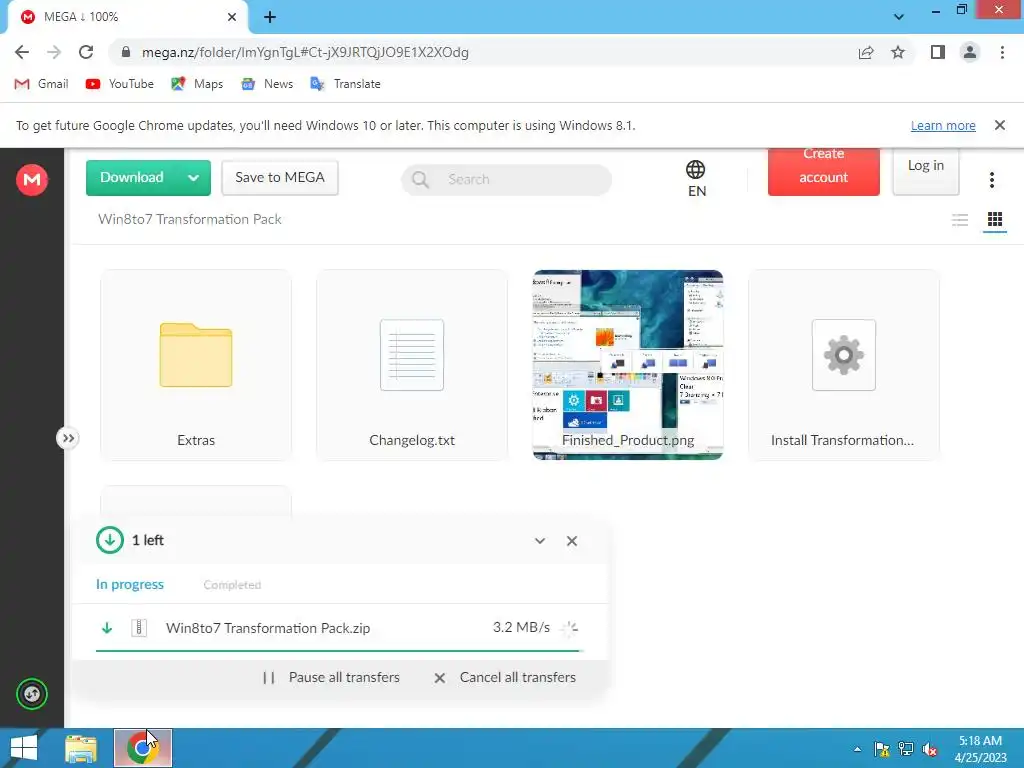This screenshot has width=1024, height=768.
Task: Open File Explorer from the taskbar
Action: point(81,748)
